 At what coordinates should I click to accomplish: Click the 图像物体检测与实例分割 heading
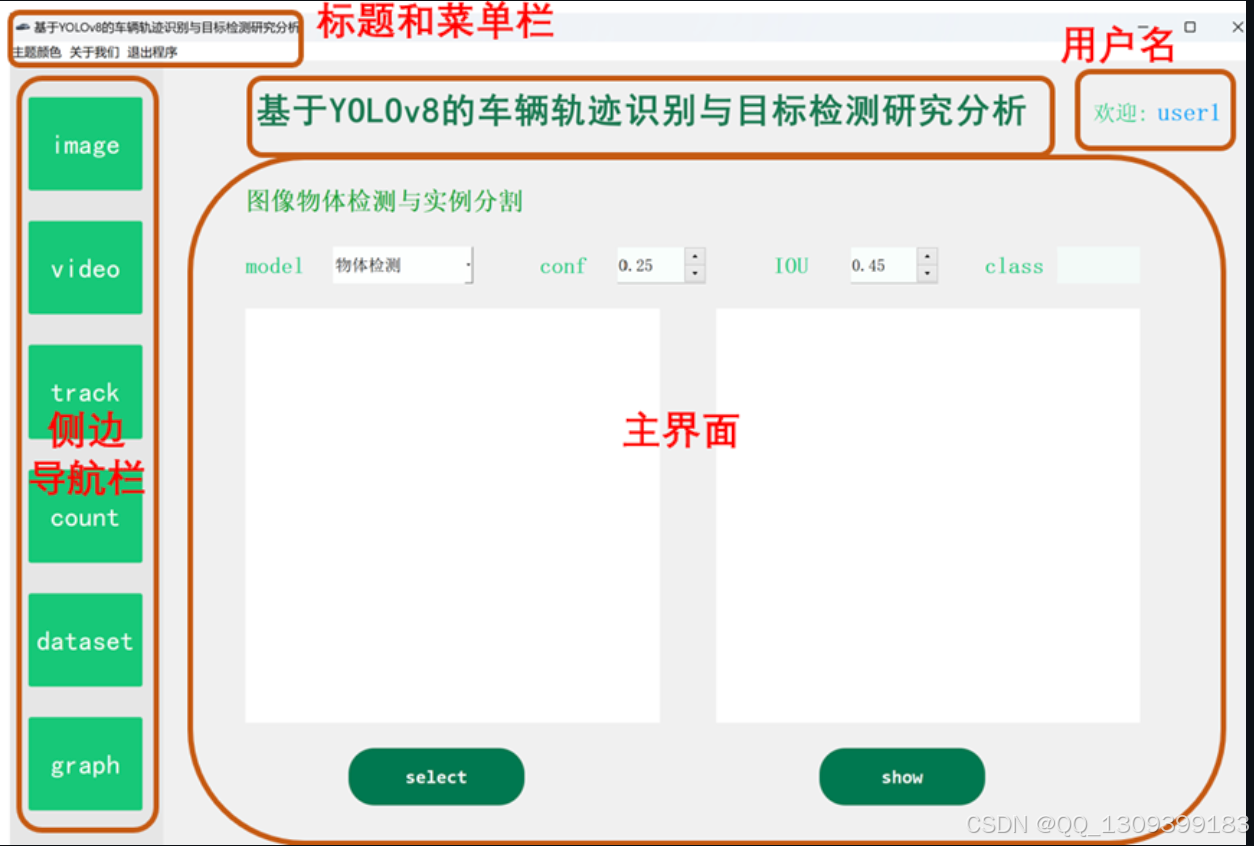pyautogui.click(x=385, y=201)
